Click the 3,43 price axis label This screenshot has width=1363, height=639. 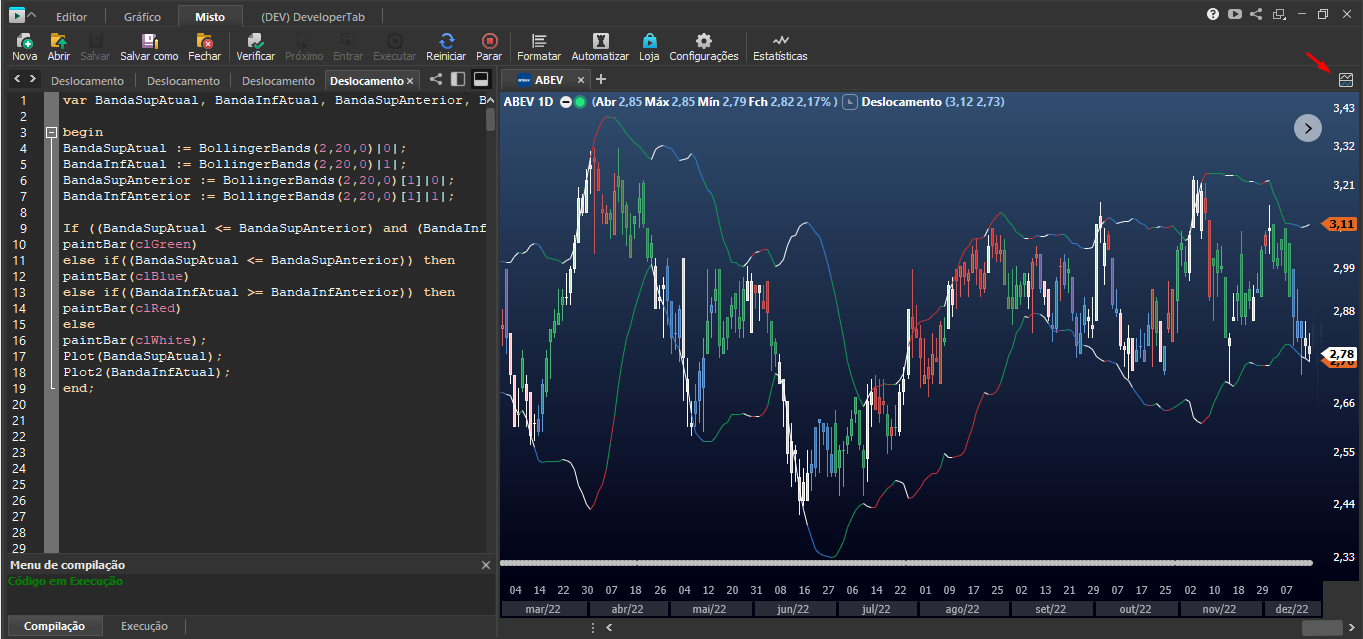pos(1343,107)
